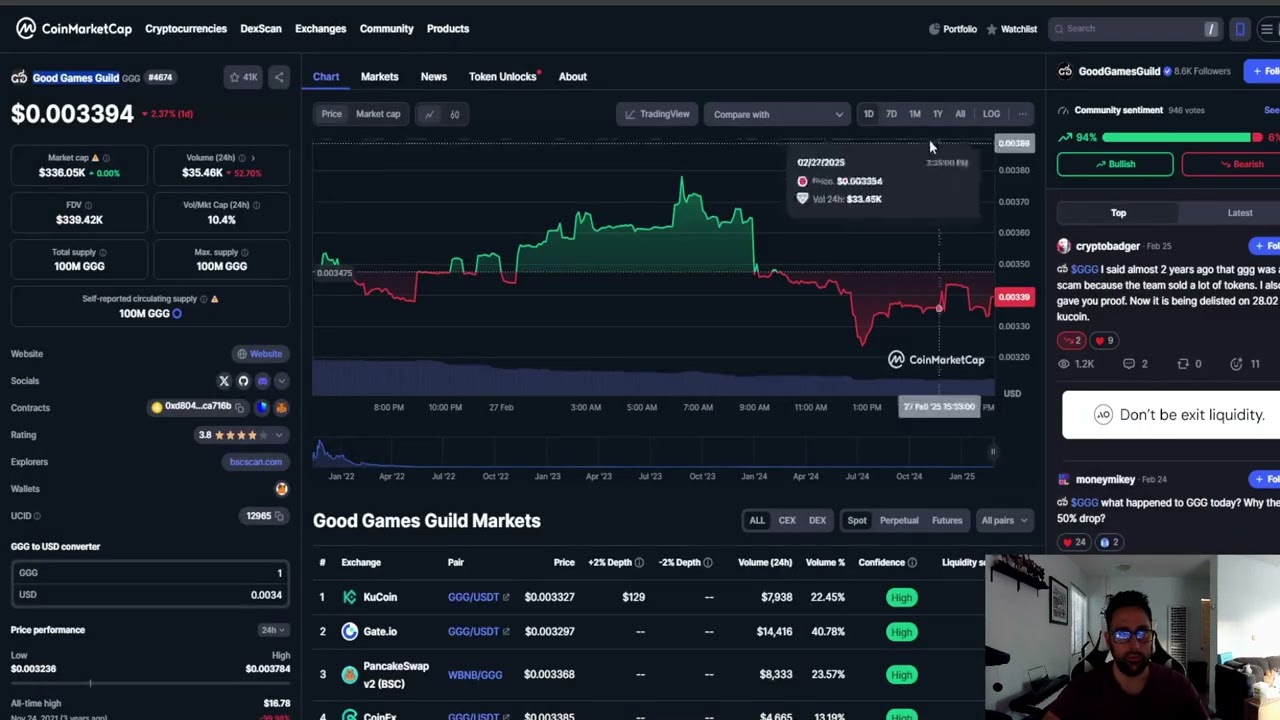1280x720 pixels.
Task: Click the USD amount converter field
Action: (148, 595)
